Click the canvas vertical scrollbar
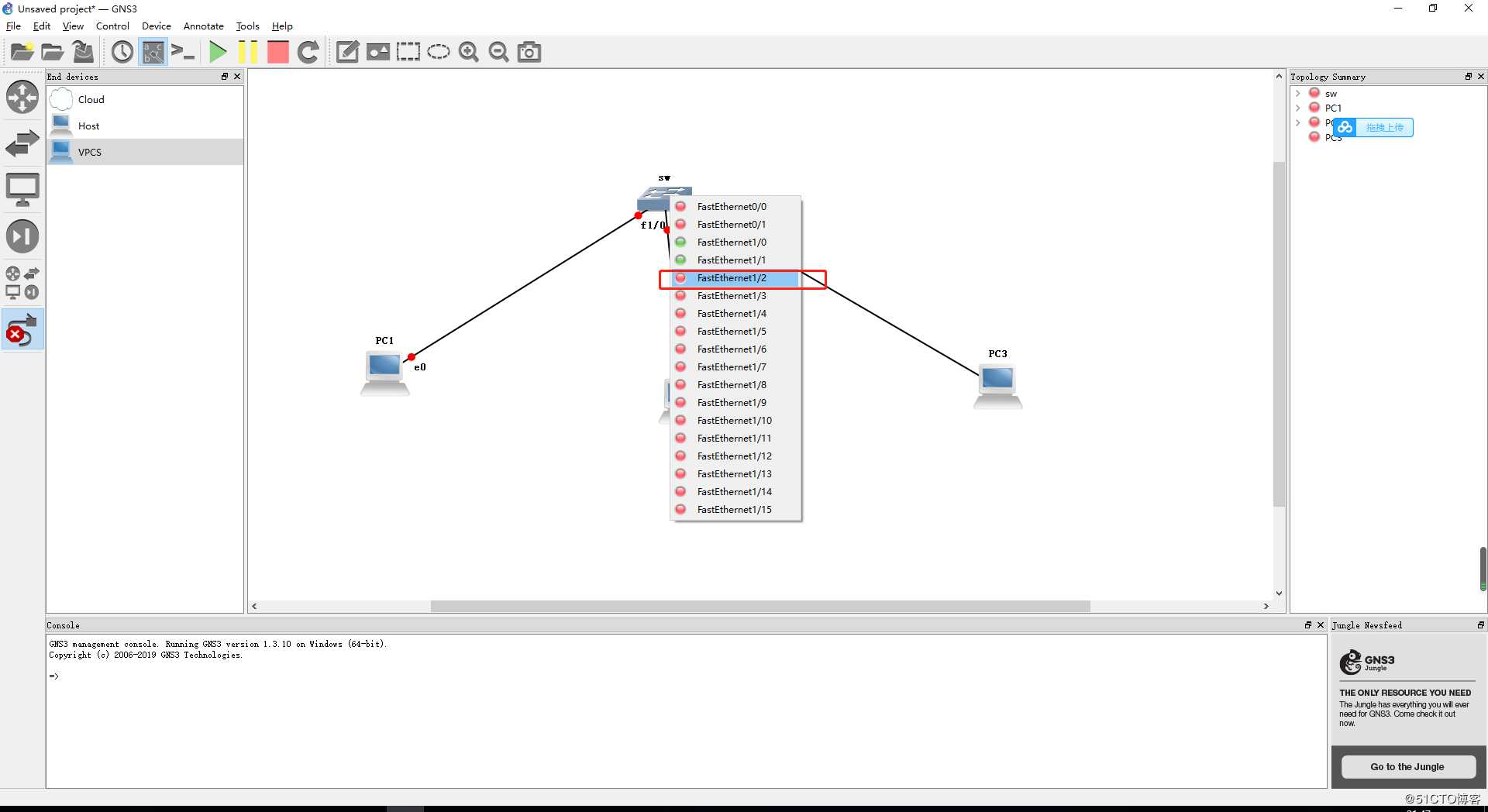This screenshot has width=1488, height=812. [1279, 335]
